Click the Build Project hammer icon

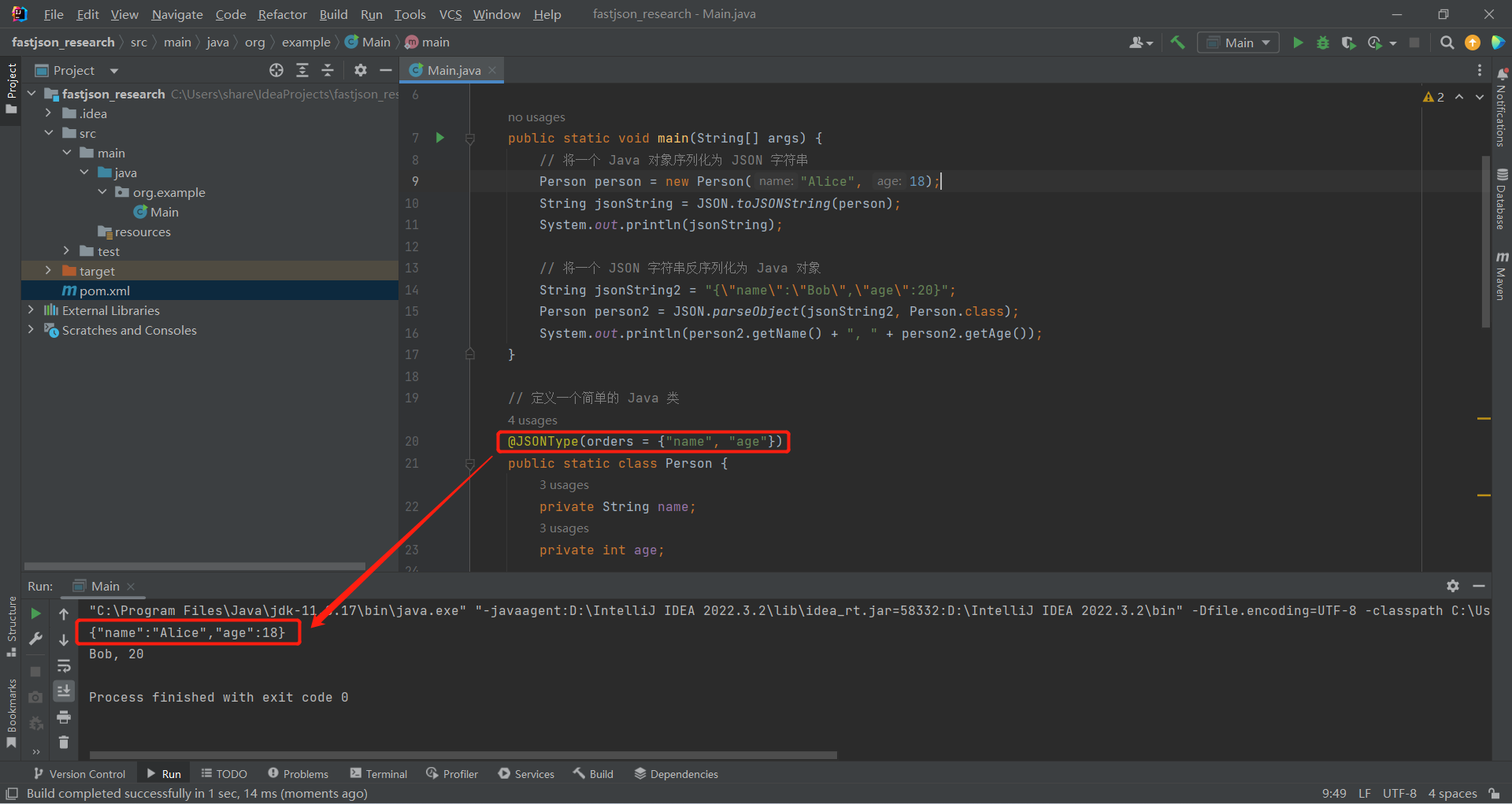click(x=1177, y=43)
